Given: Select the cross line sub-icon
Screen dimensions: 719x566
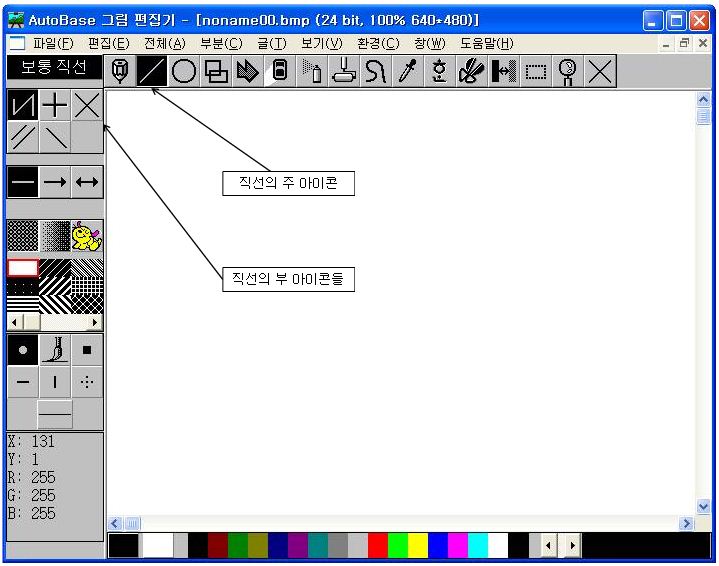Looking at the screenshot, I should point(55,105).
